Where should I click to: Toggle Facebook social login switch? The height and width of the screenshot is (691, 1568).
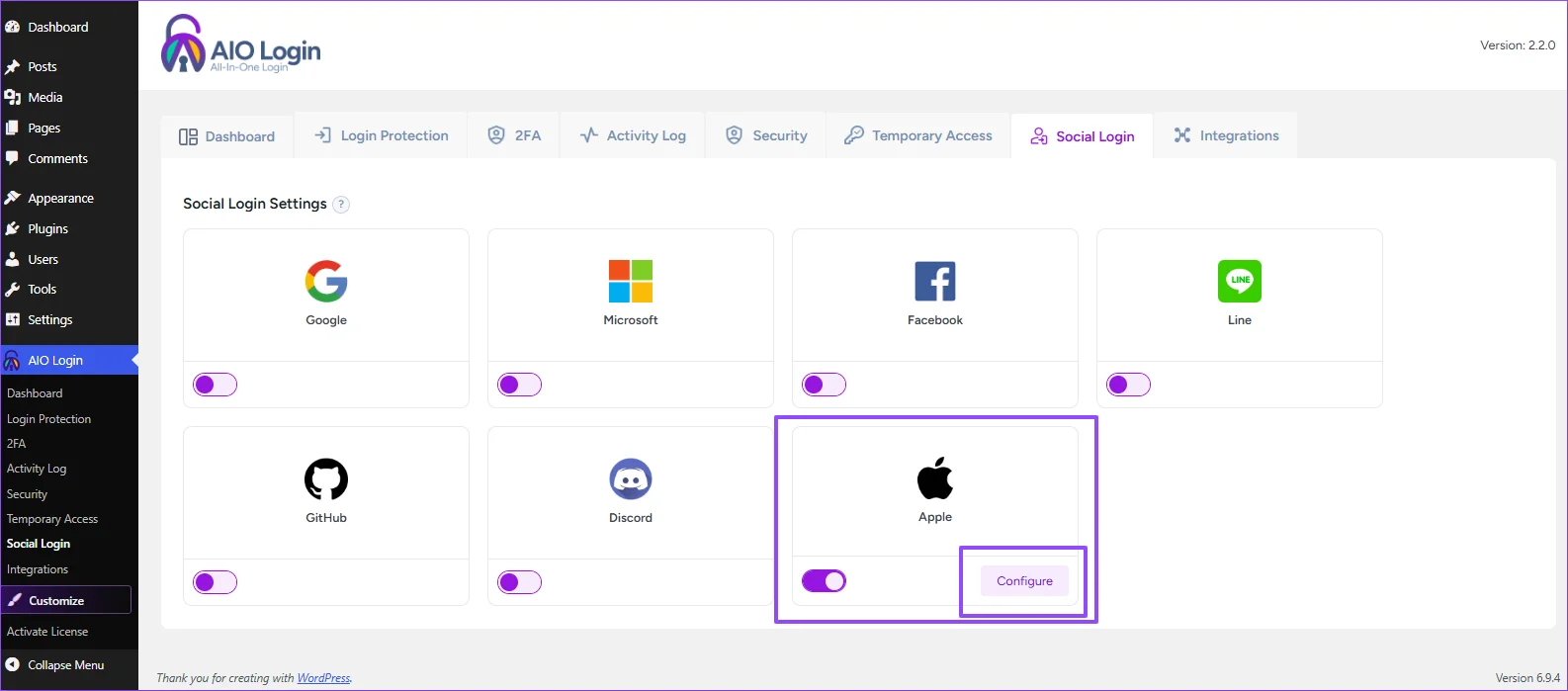pos(825,385)
